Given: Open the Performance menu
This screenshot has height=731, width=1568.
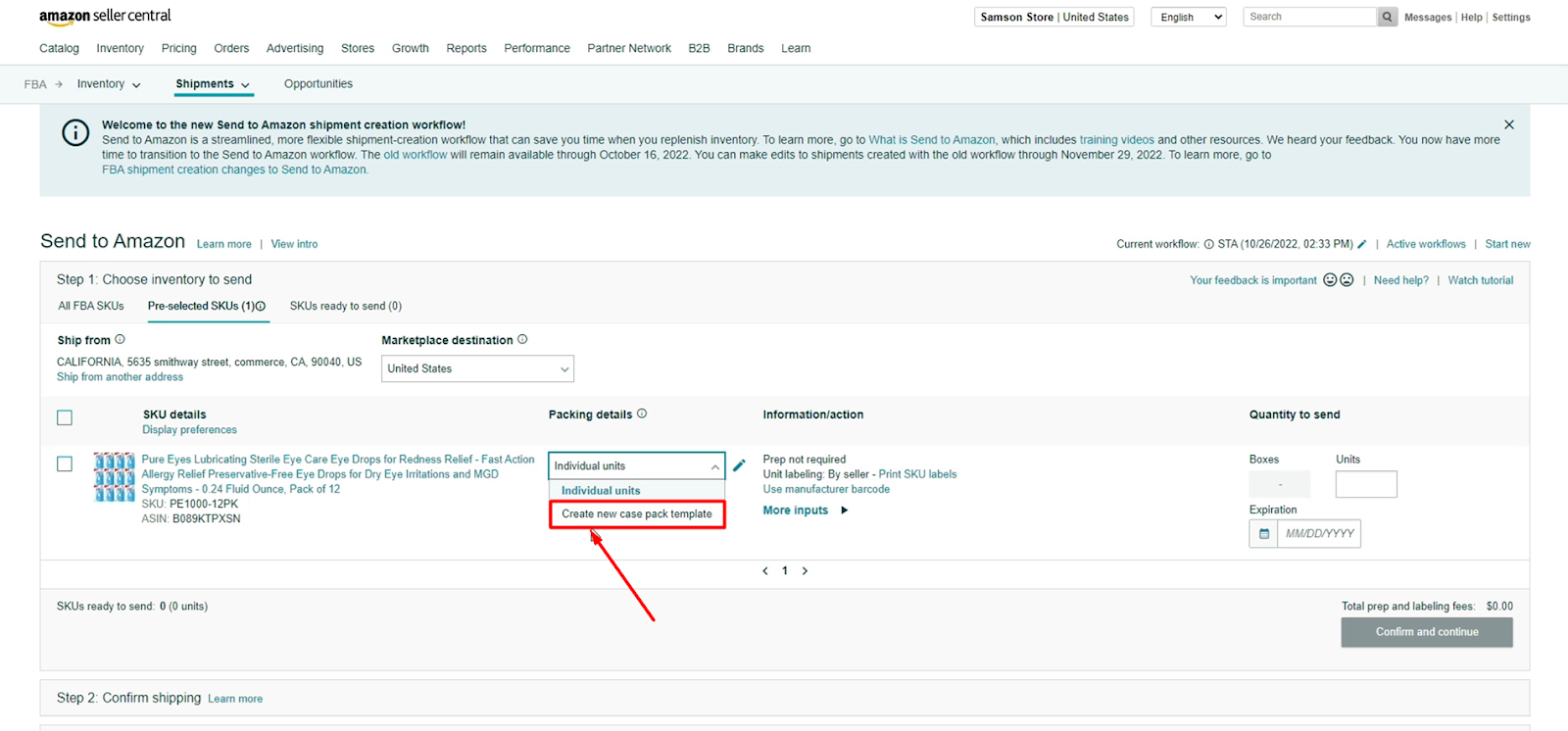Looking at the screenshot, I should (537, 48).
